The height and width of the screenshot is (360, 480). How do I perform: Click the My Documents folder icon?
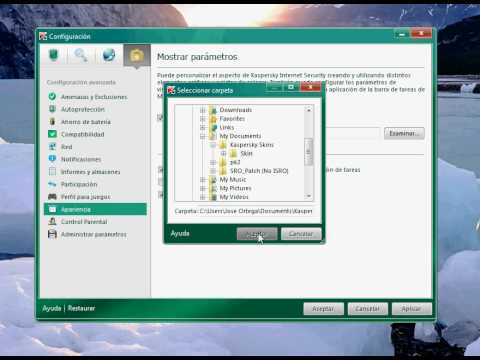(x=213, y=136)
